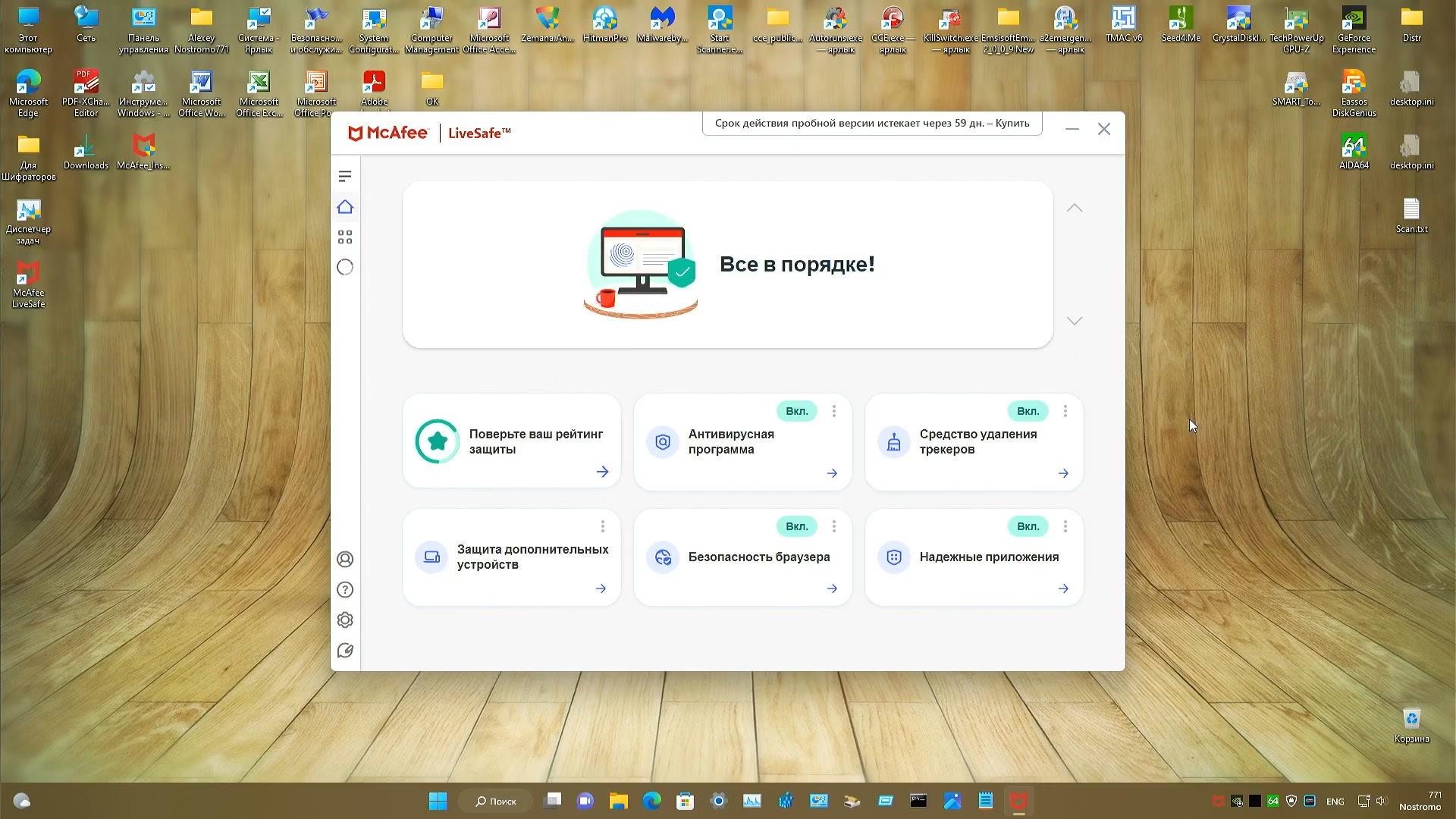Open the account profile icon
1456x819 pixels.
coord(345,560)
